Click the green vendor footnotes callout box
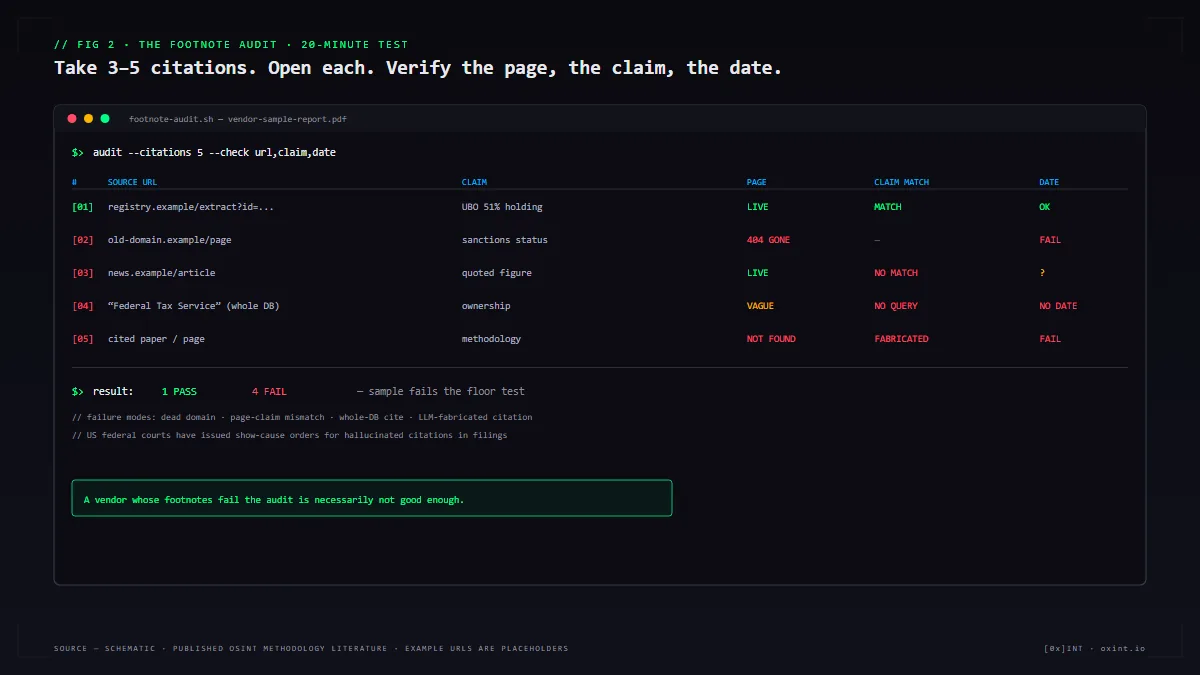Image resolution: width=1200 pixels, height=675 pixels. pyautogui.click(x=372, y=498)
